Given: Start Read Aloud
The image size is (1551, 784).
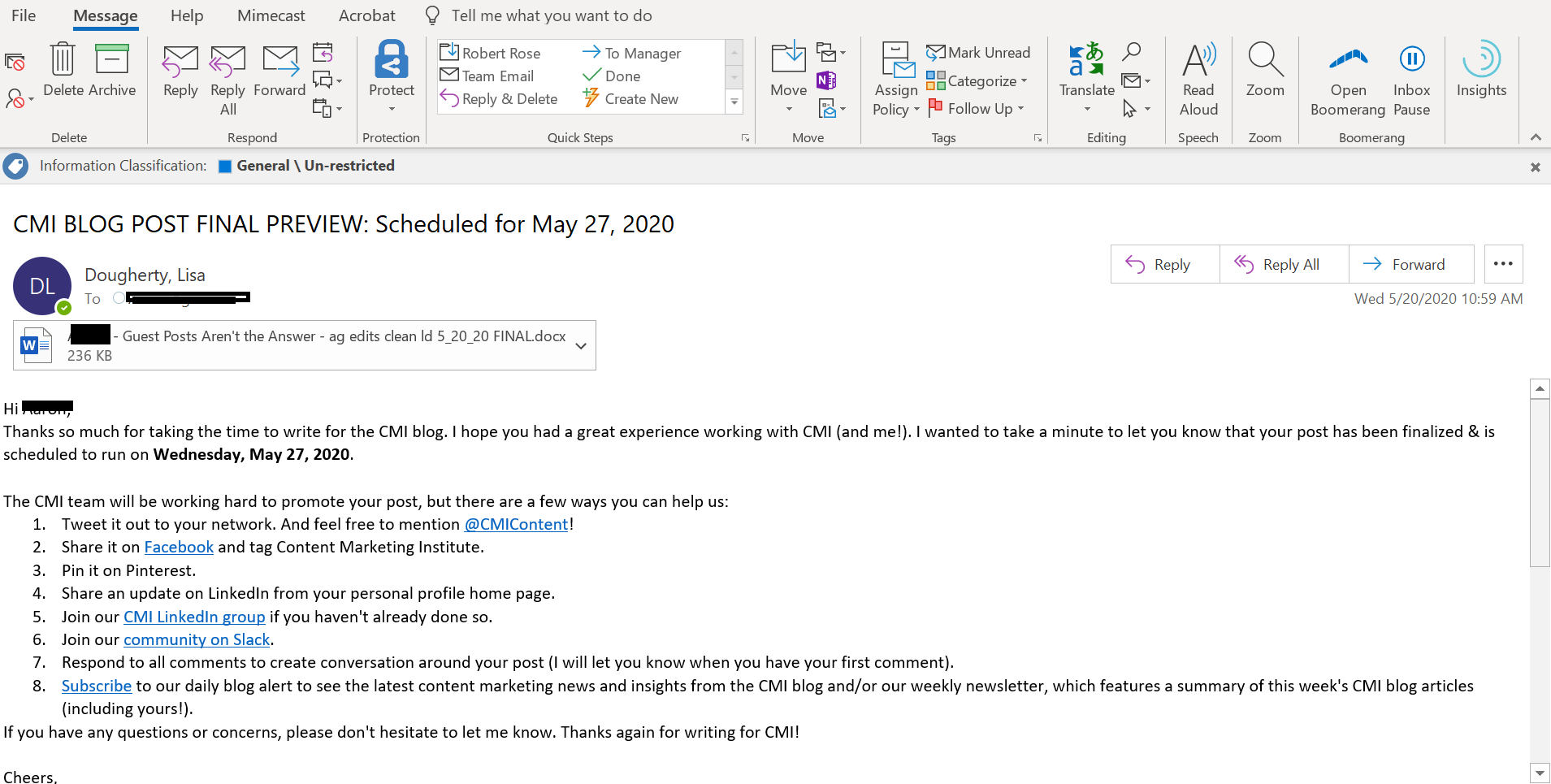Looking at the screenshot, I should tap(1198, 79).
